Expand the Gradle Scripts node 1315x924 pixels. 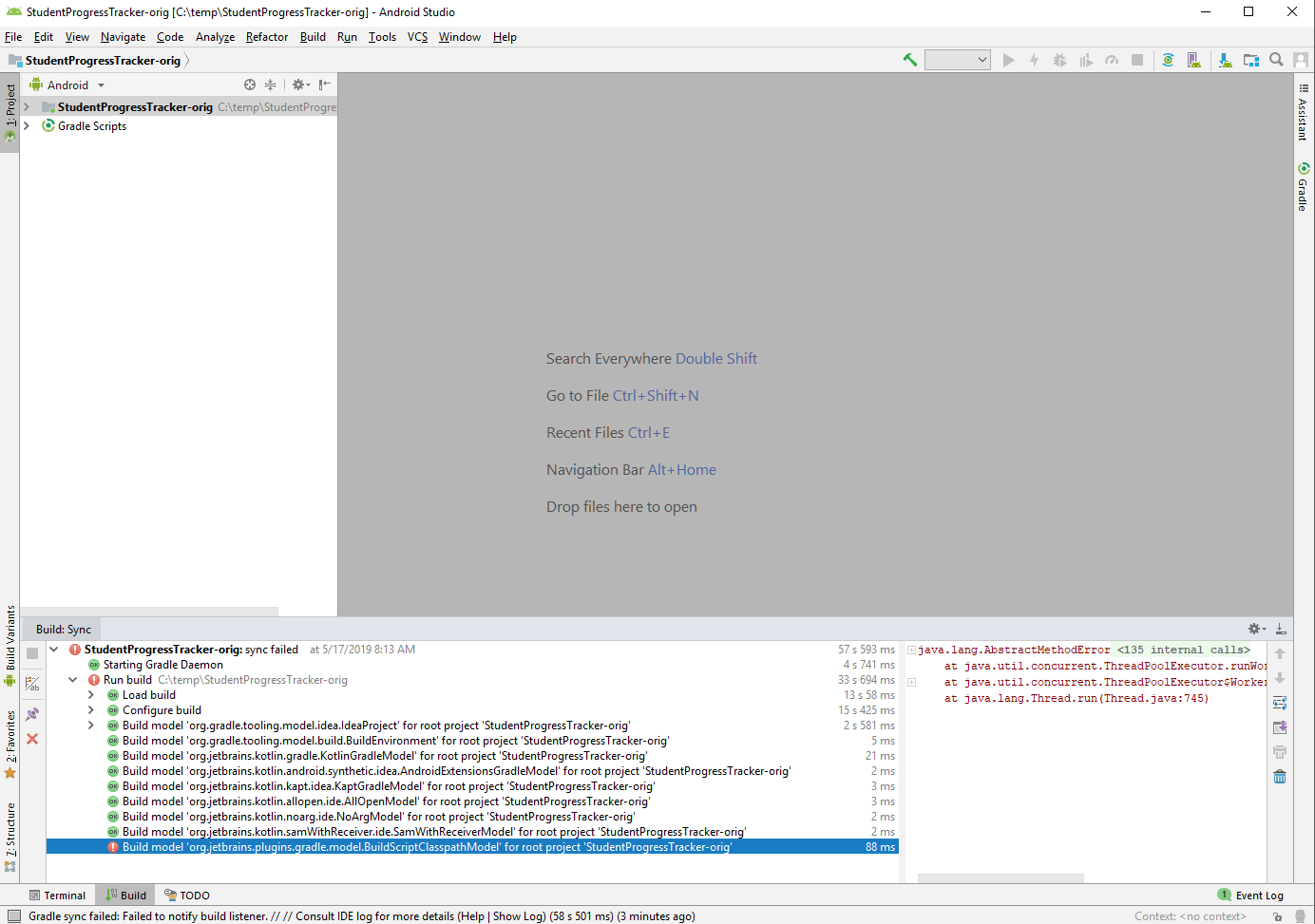point(27,125)
